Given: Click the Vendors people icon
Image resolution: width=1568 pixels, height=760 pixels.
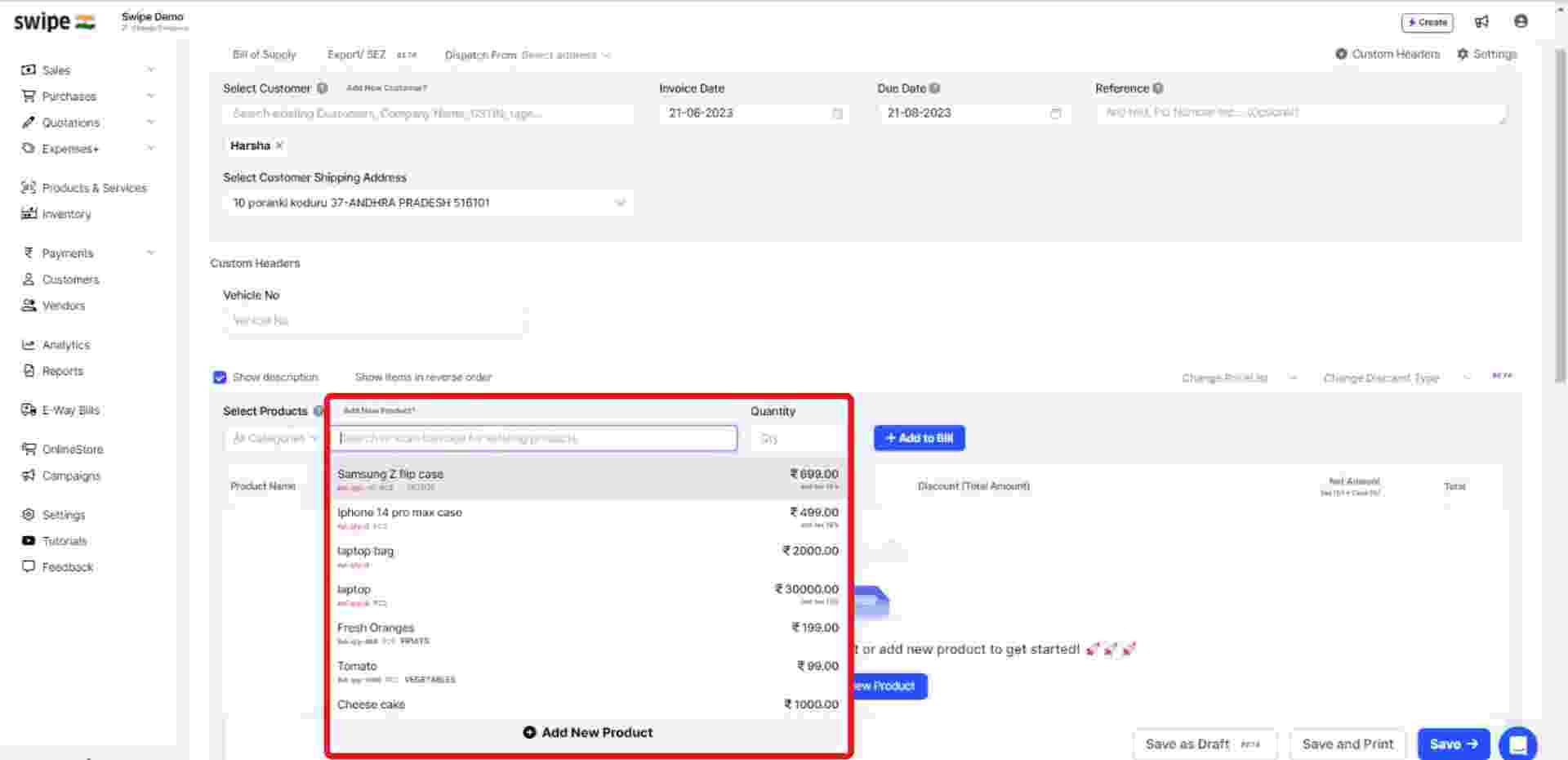Looking at the screenshot, I should click(x=29, y=306).
